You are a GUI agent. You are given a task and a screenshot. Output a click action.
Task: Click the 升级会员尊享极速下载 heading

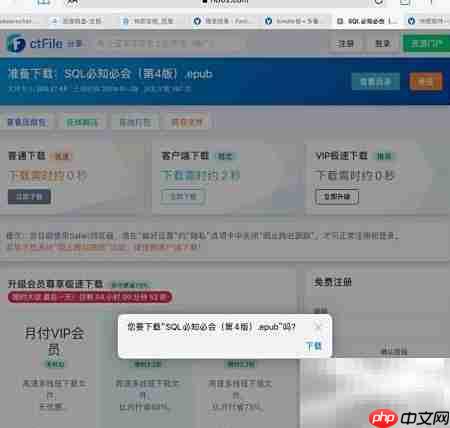(55, 284)
